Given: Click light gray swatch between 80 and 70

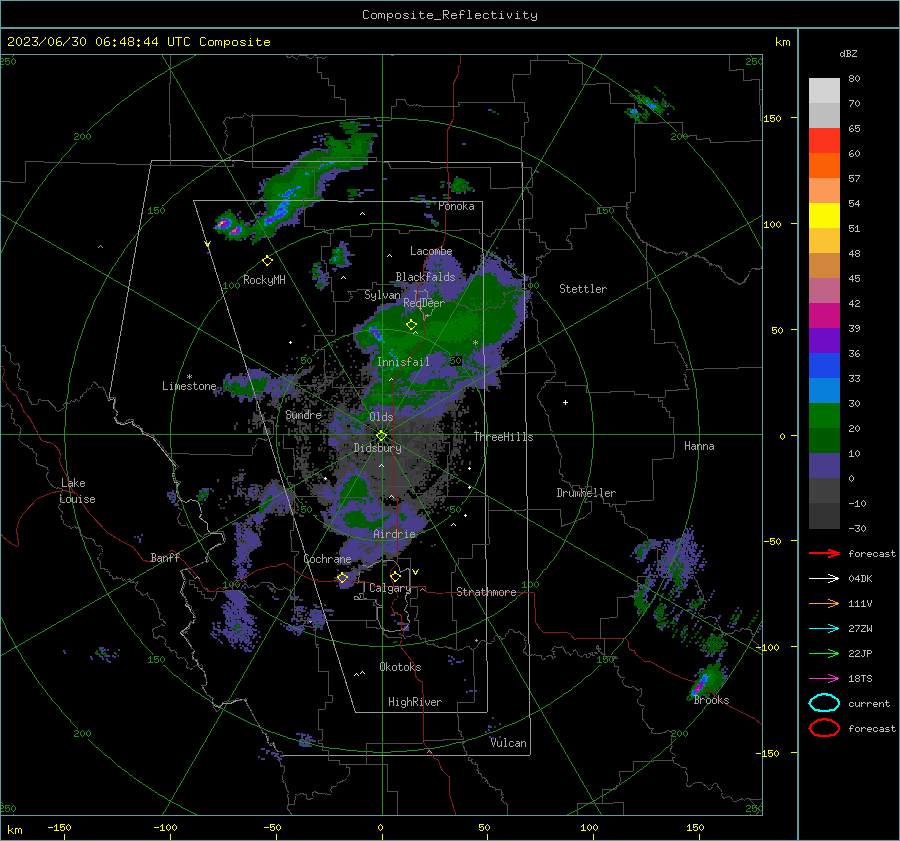Looking at the screenshot, I should coord(824,90).
